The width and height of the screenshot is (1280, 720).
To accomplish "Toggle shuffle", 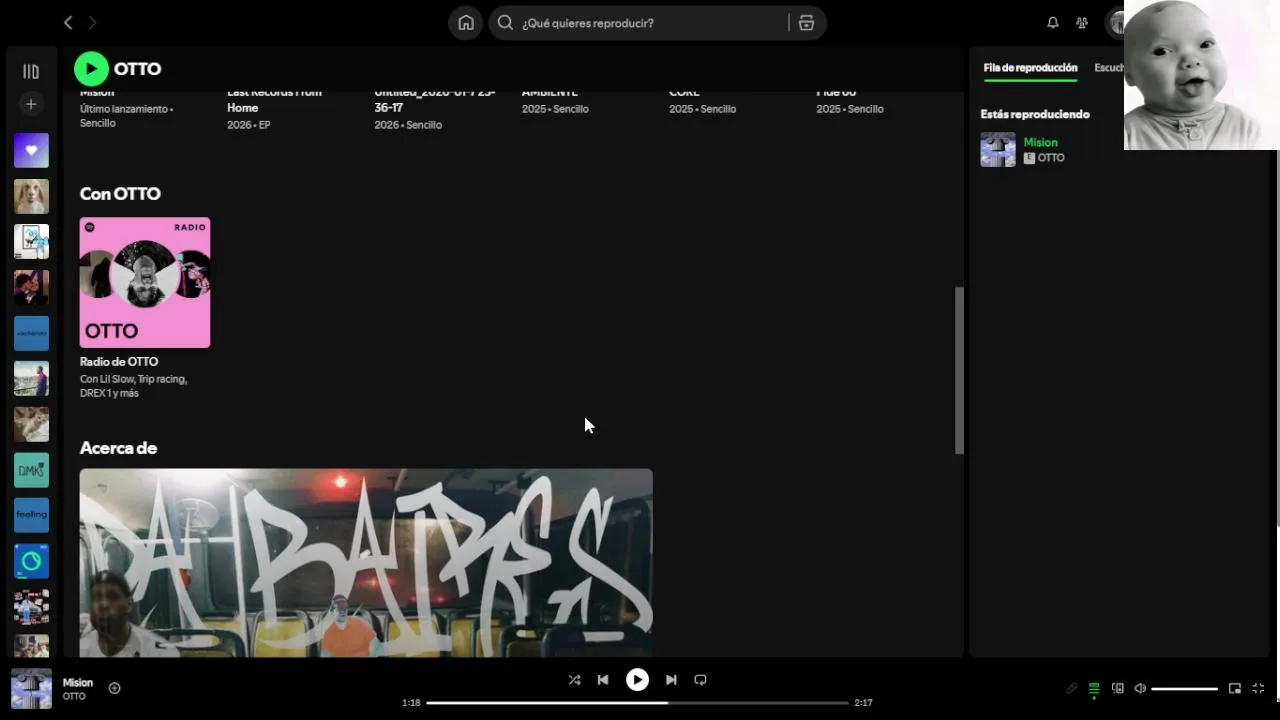I will click(x=574, y=680).
